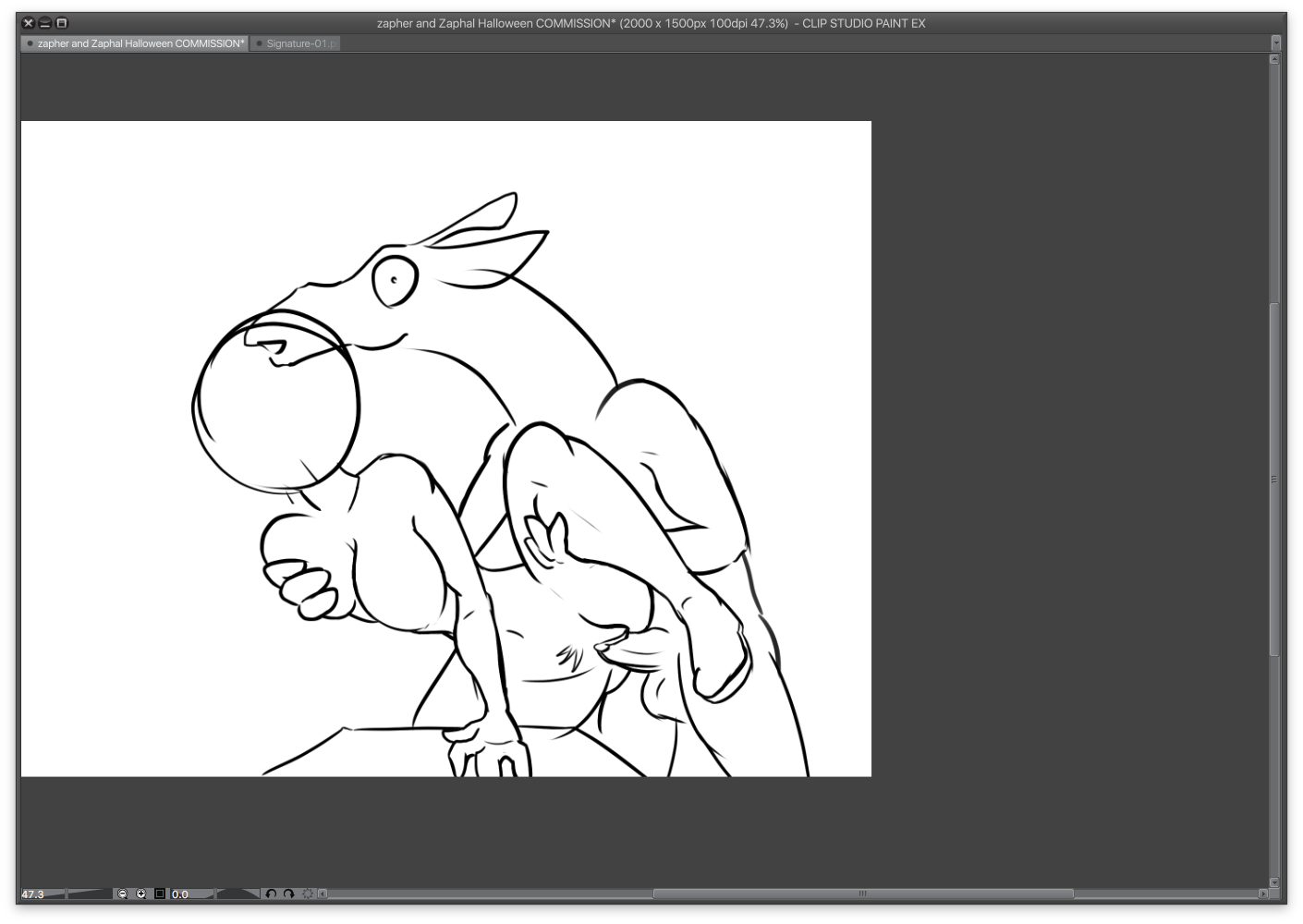Switch to the Signature-01 canvas tab

(297, 43)
